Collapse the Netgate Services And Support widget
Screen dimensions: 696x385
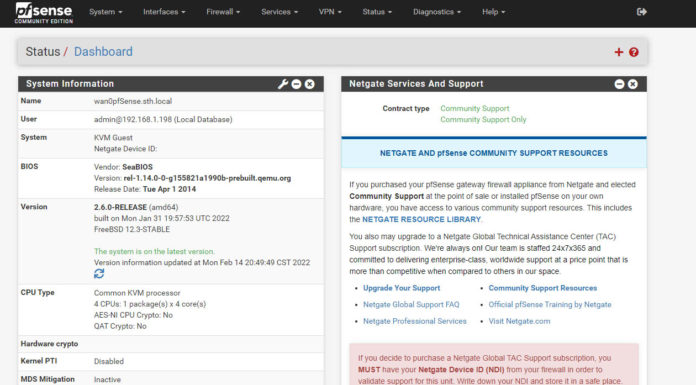pyautogui.click(x=619, y=84)
